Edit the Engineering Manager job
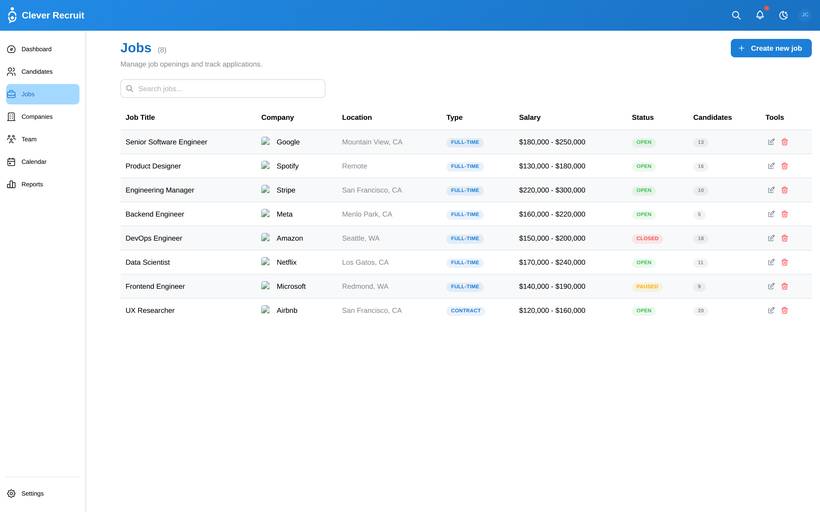The image size is (820, 512). tap(771, 190)
